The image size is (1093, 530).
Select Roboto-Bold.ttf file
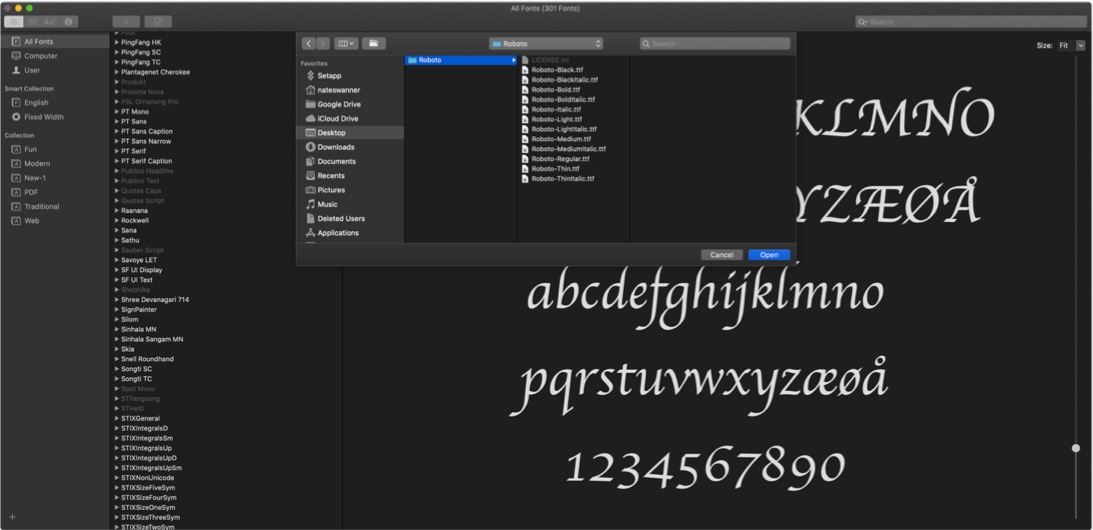pos(556,89)
